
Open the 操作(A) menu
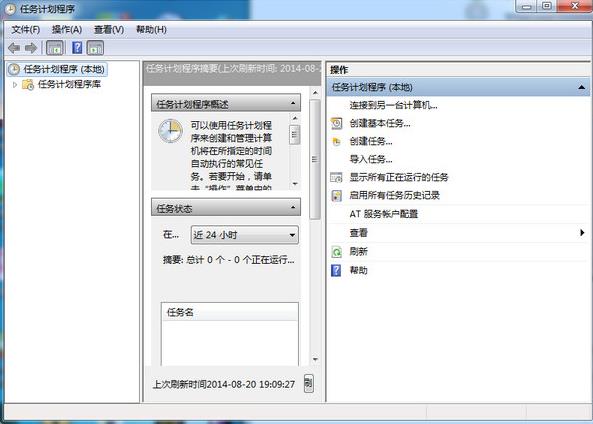coord(67,30)
